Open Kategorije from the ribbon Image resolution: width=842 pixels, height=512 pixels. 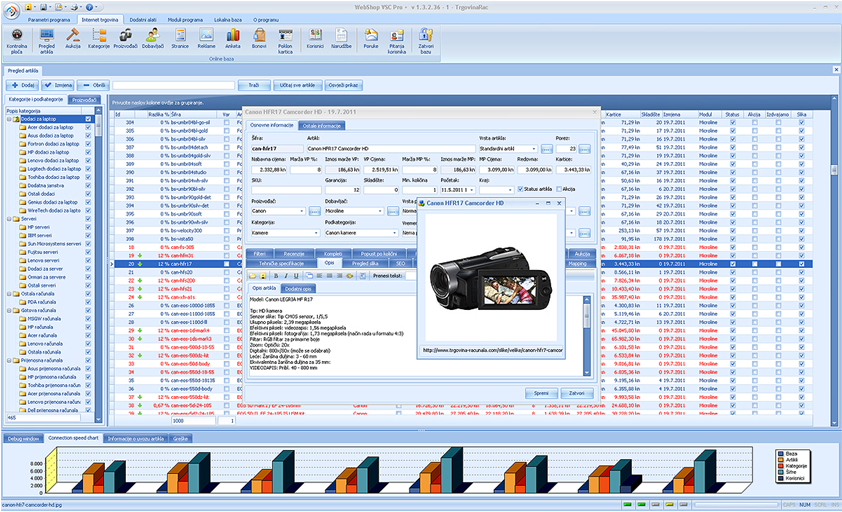99,39
